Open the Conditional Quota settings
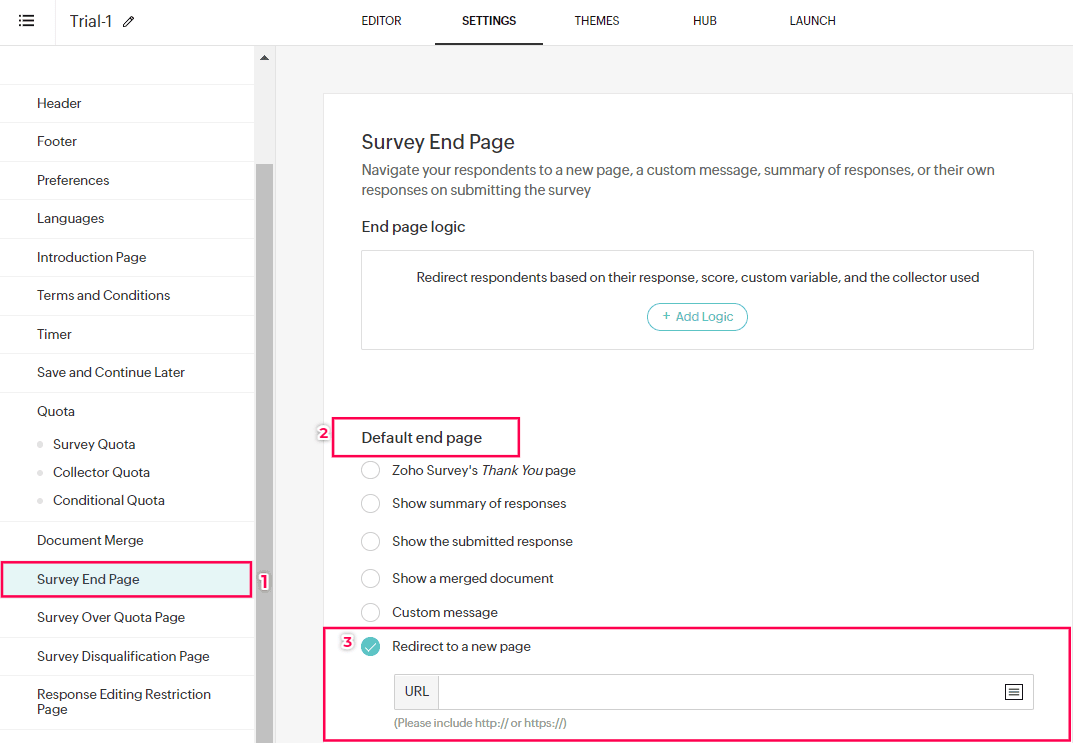 (x=109, y=500)
